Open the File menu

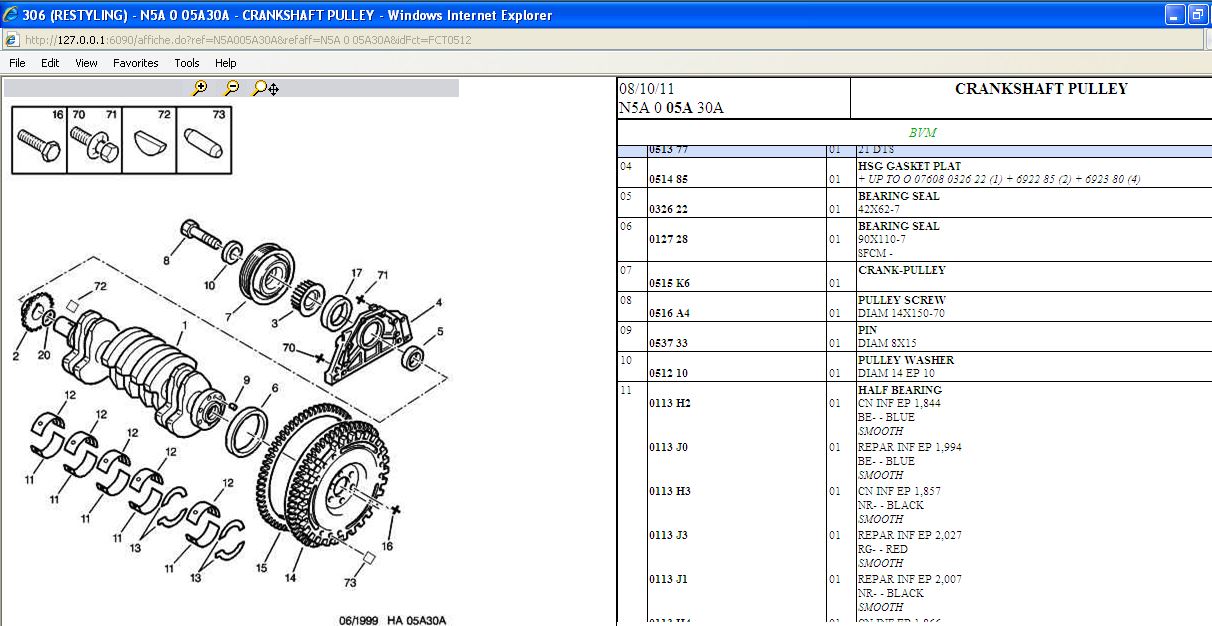click(17, 63)
